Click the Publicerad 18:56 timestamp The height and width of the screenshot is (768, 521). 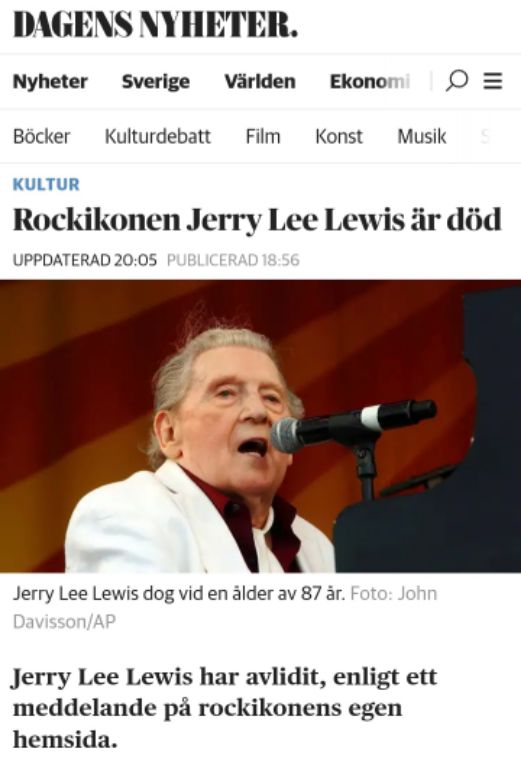pyautogui.click(x=233, y=260)
